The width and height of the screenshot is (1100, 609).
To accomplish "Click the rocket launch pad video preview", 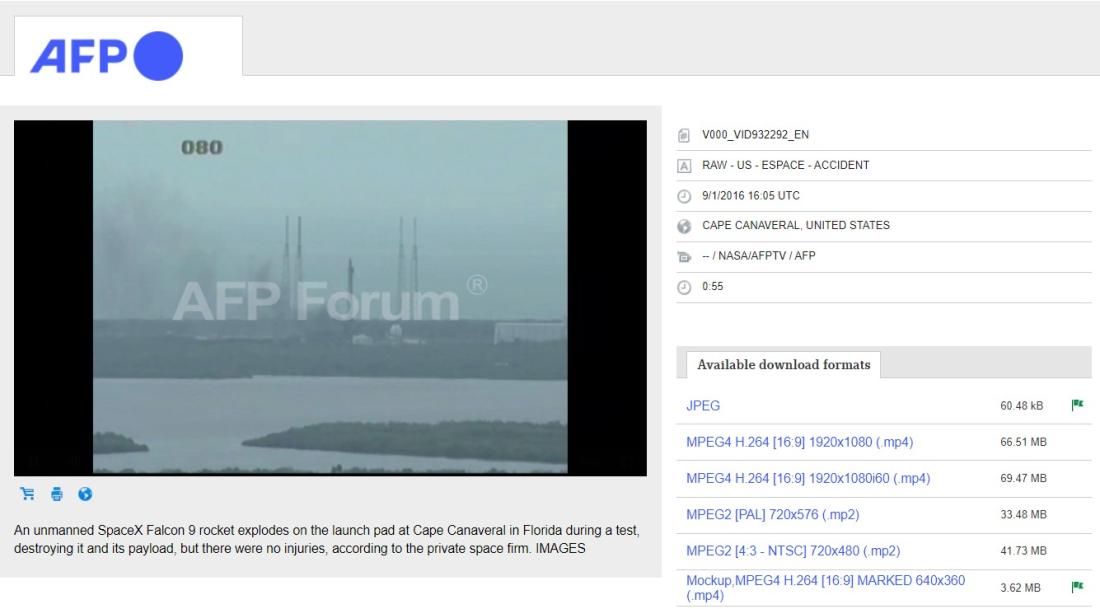I will tap(330, 297).
